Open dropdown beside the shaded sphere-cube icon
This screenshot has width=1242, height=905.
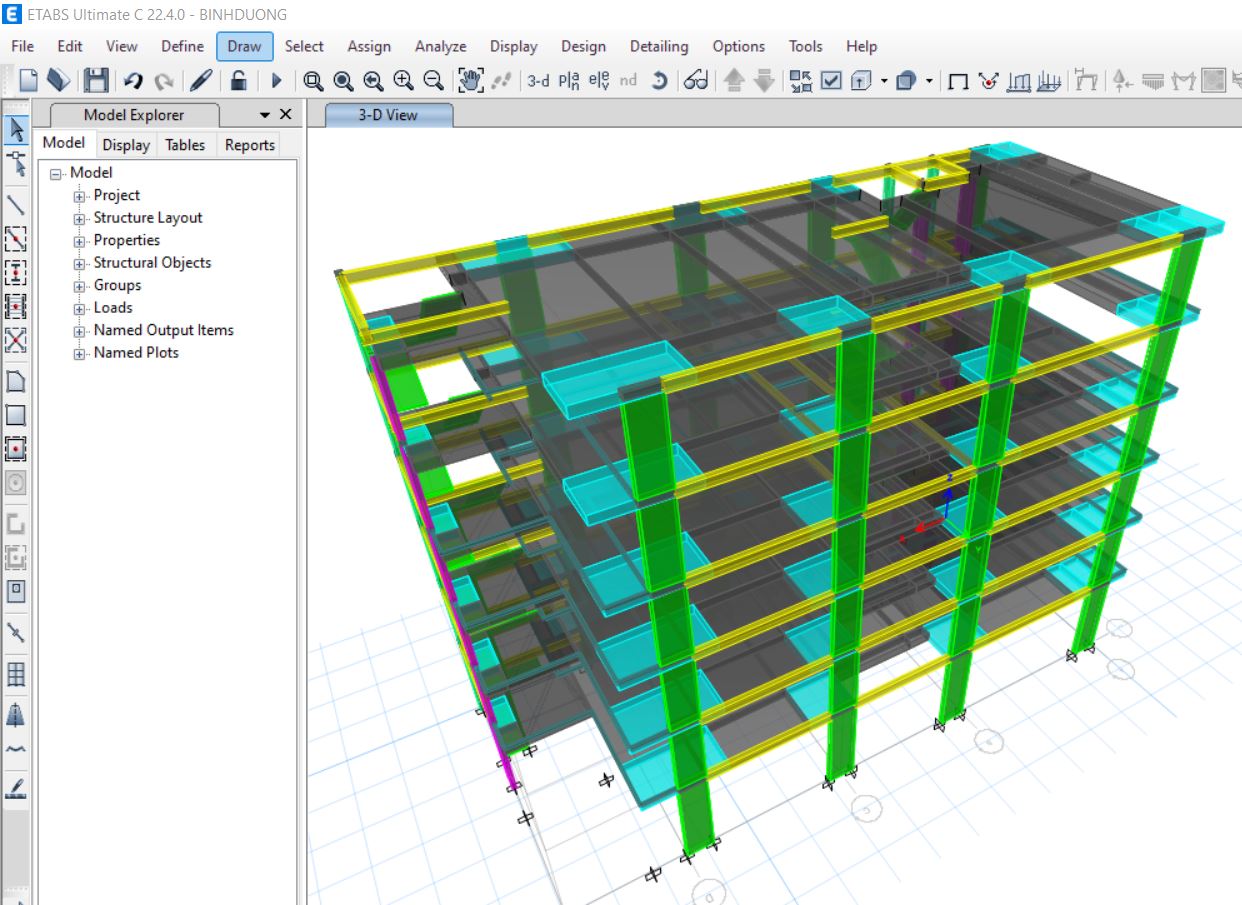(930, 81)
